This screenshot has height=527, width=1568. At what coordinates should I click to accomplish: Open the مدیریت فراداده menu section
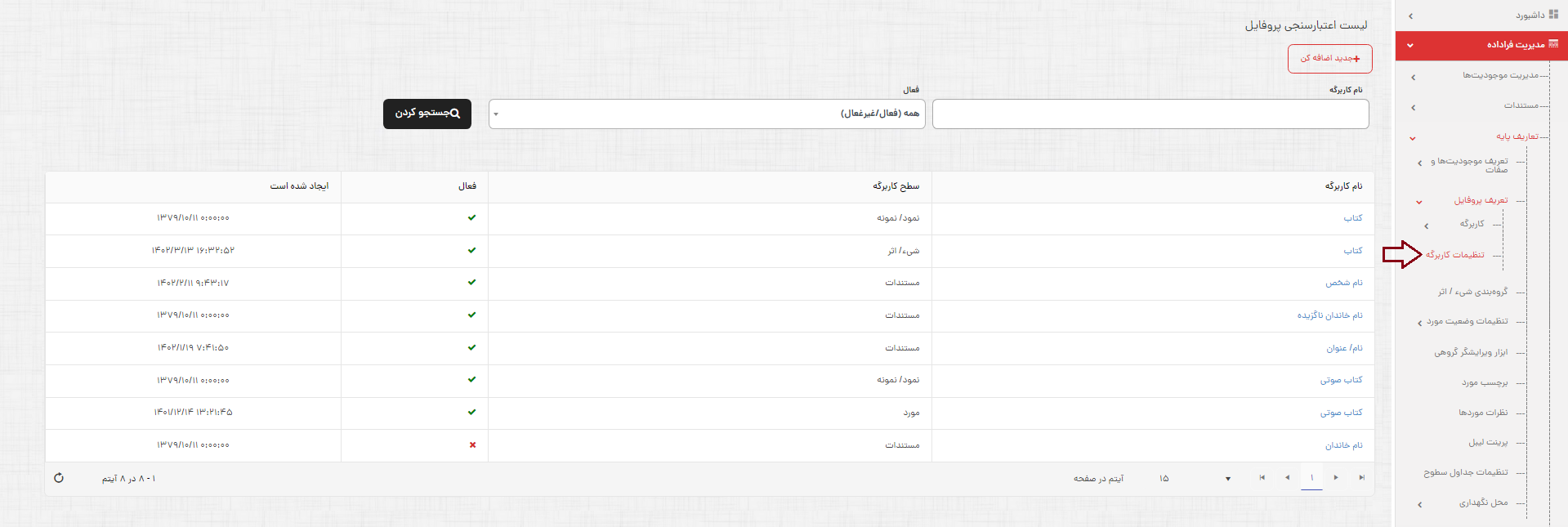pyautogui.click(x=1481, y=45)
